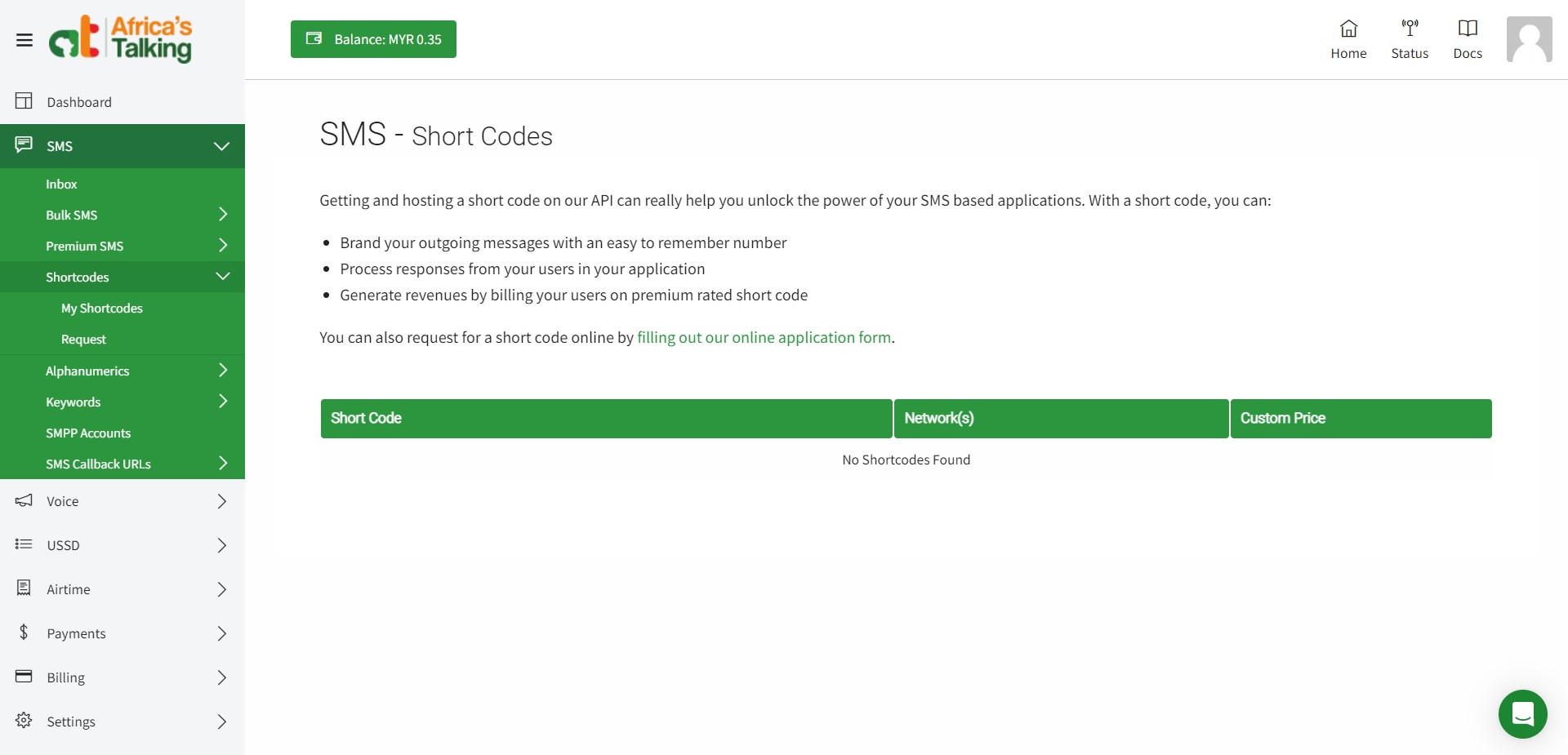Click the Africa's Talking logo
The image size is (1568, 755).
[x=121, y=38]
